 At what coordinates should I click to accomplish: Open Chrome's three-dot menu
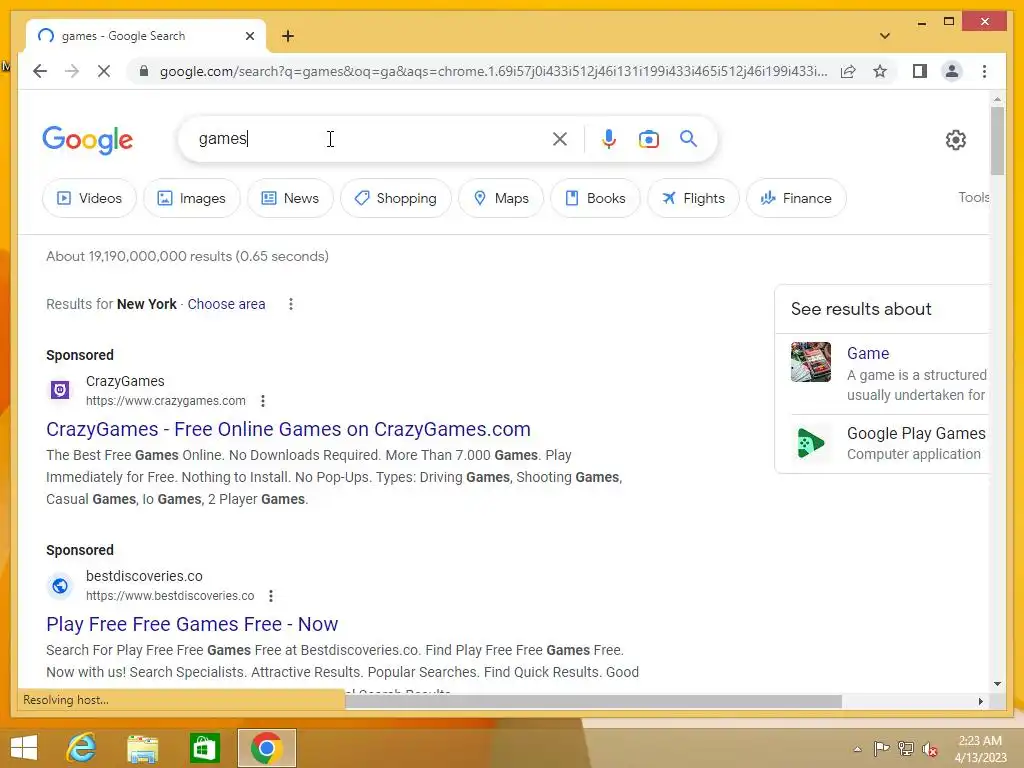984,71
